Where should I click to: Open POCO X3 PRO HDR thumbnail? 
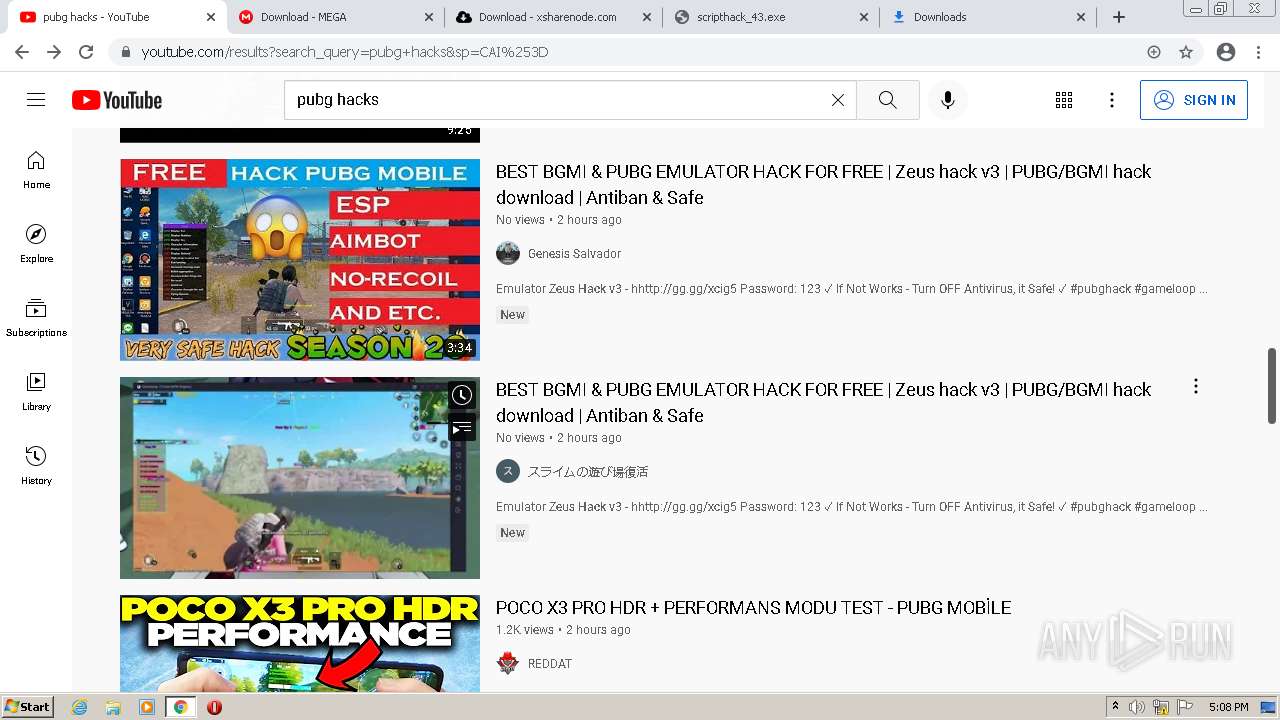300,643
